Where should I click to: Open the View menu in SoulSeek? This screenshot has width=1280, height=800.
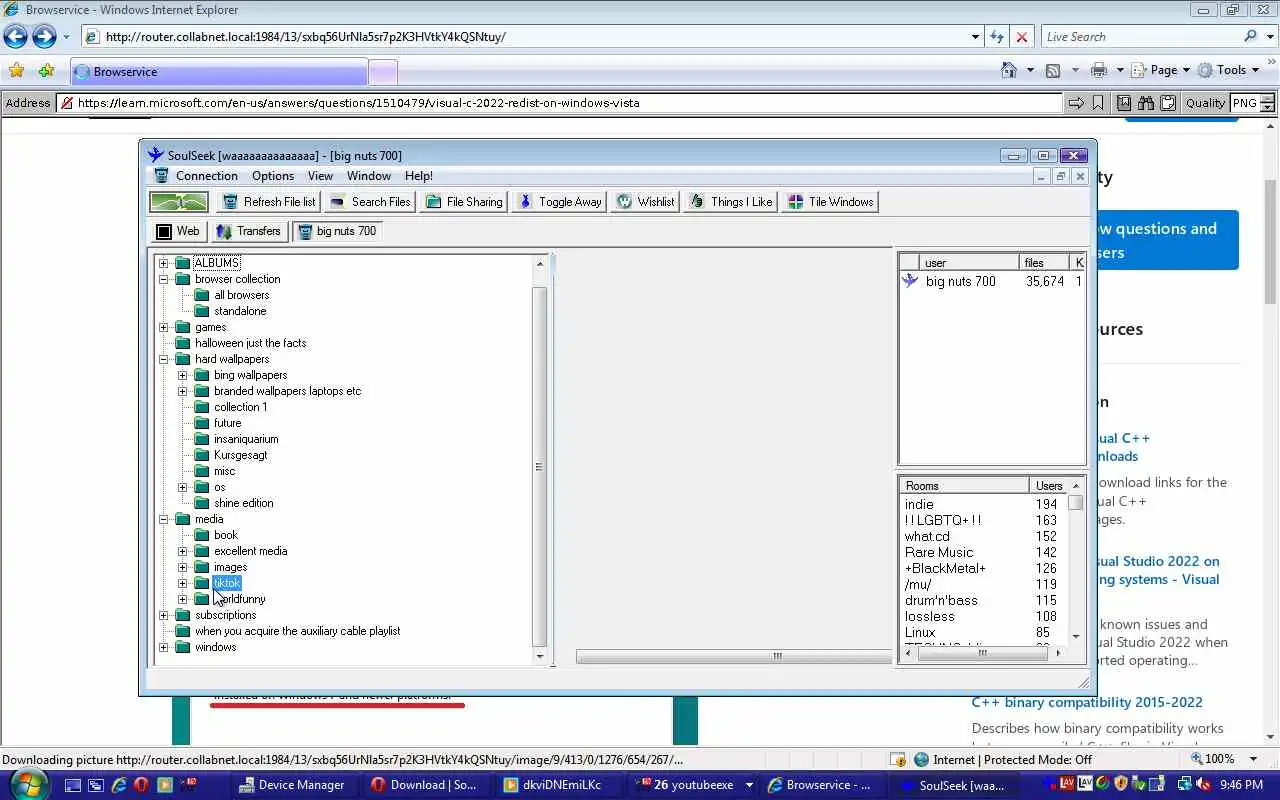(320, 176)
